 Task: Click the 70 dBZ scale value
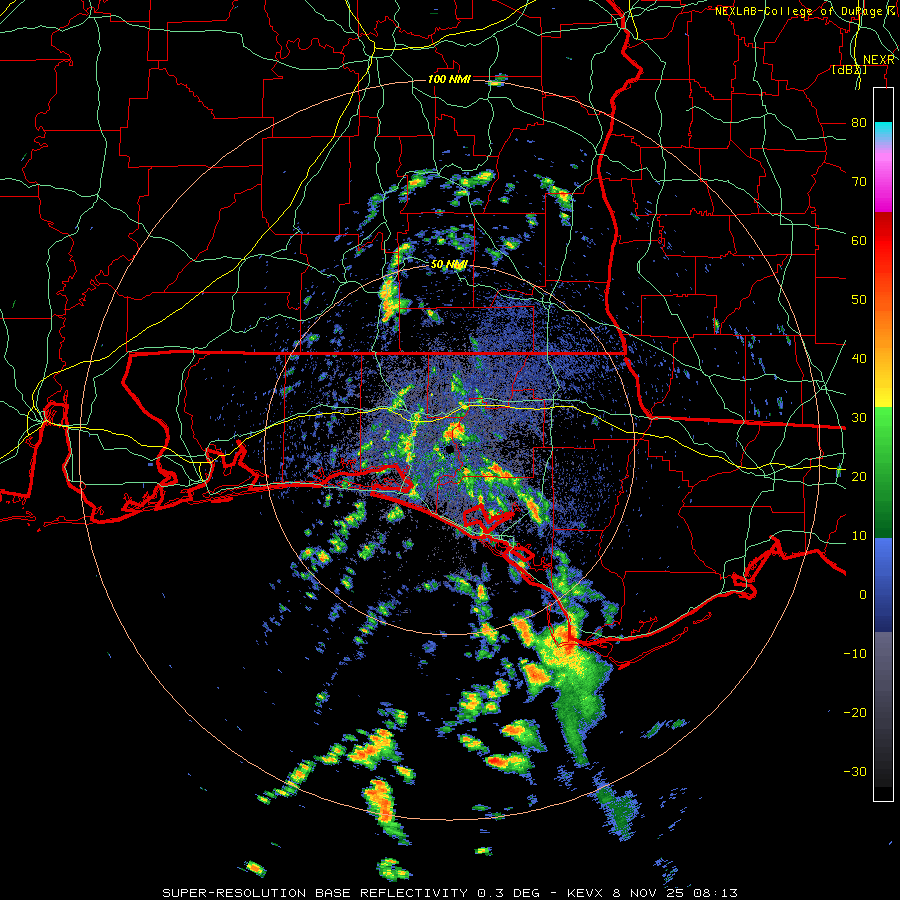coord(859,182)
